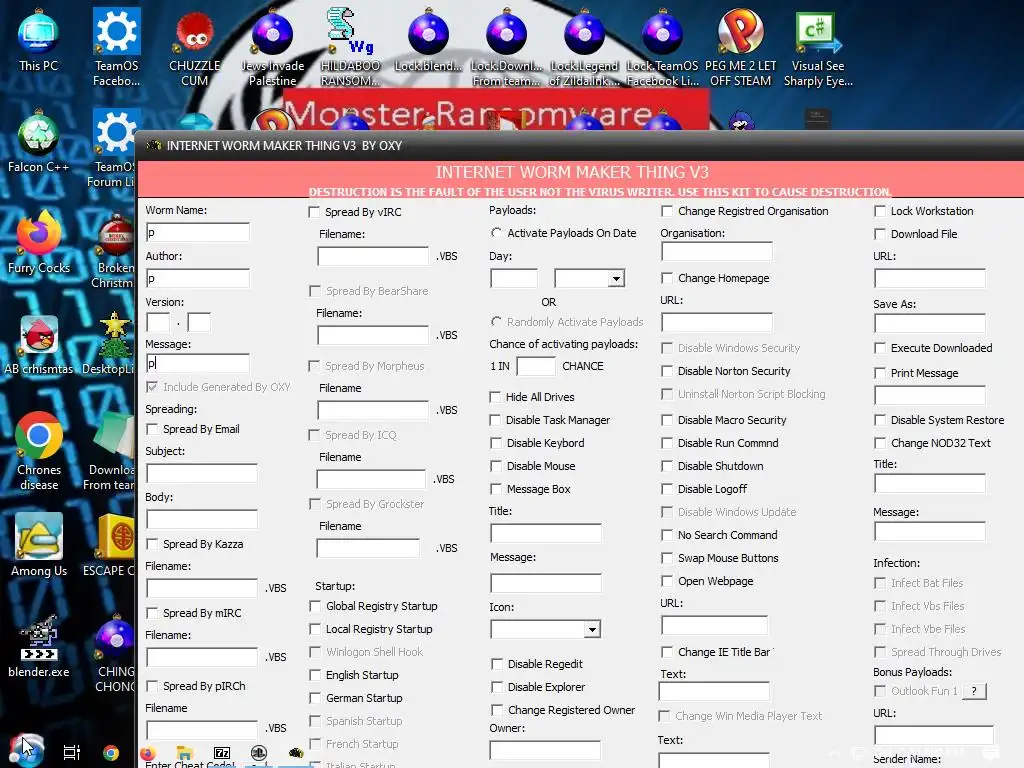Open 7-Zip from the taskbar

[222, 753]
